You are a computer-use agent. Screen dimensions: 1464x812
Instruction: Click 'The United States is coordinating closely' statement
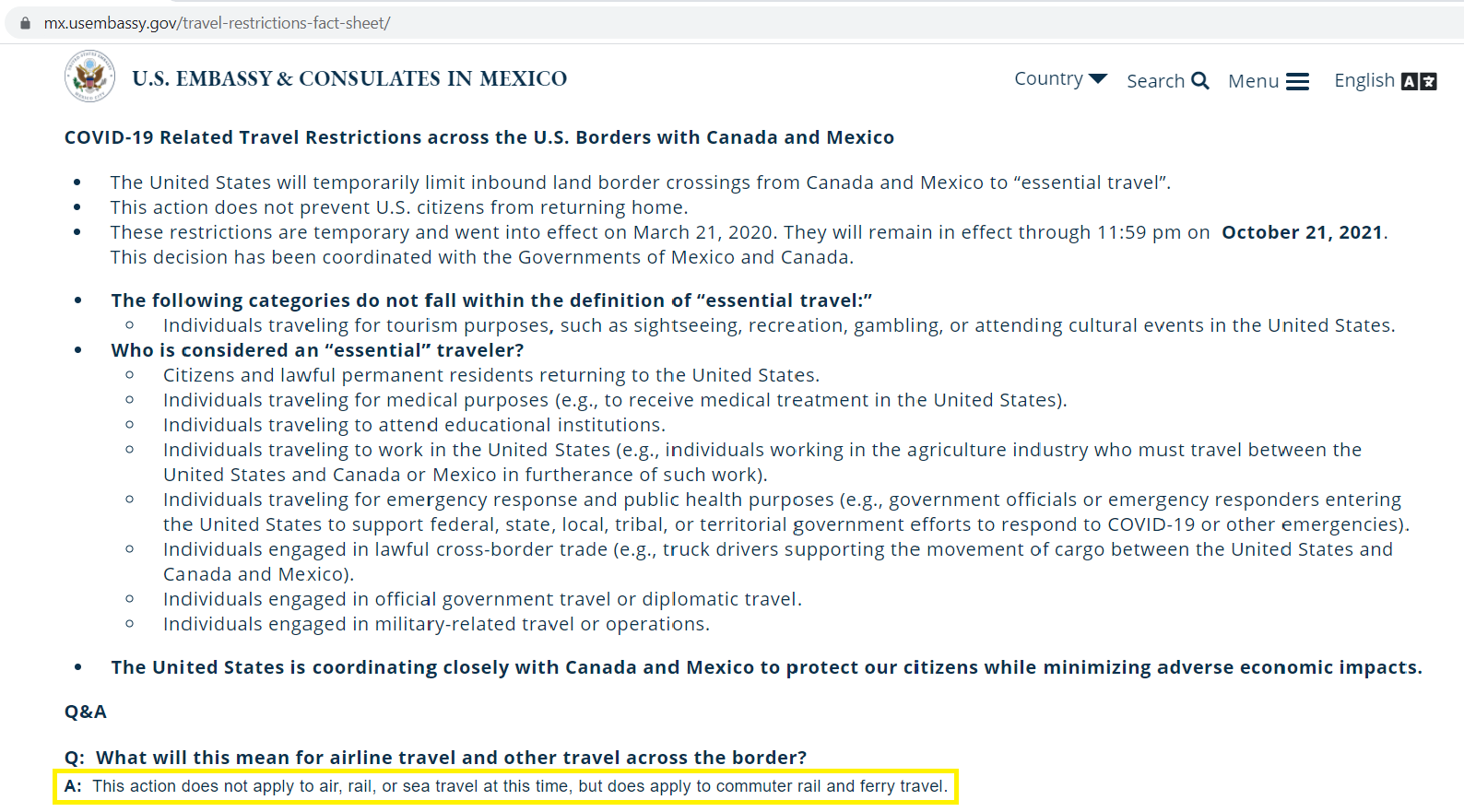[766, 667]
